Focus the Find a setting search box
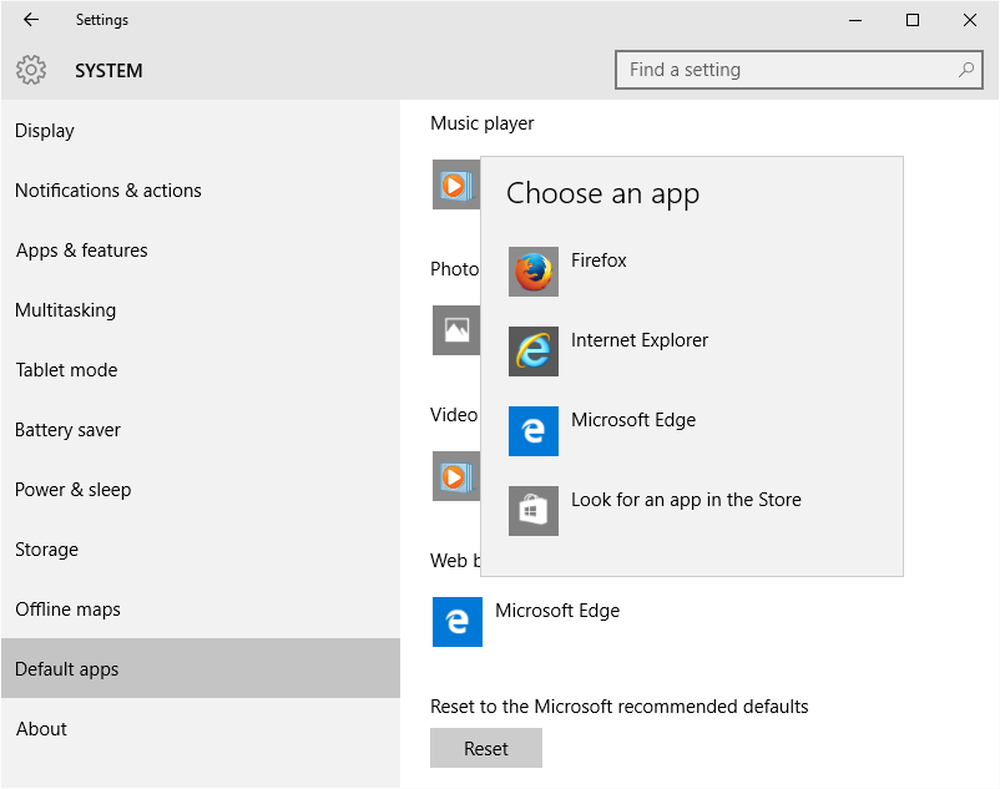Viewport: 1000px width, 789px height. click(785, 71)
